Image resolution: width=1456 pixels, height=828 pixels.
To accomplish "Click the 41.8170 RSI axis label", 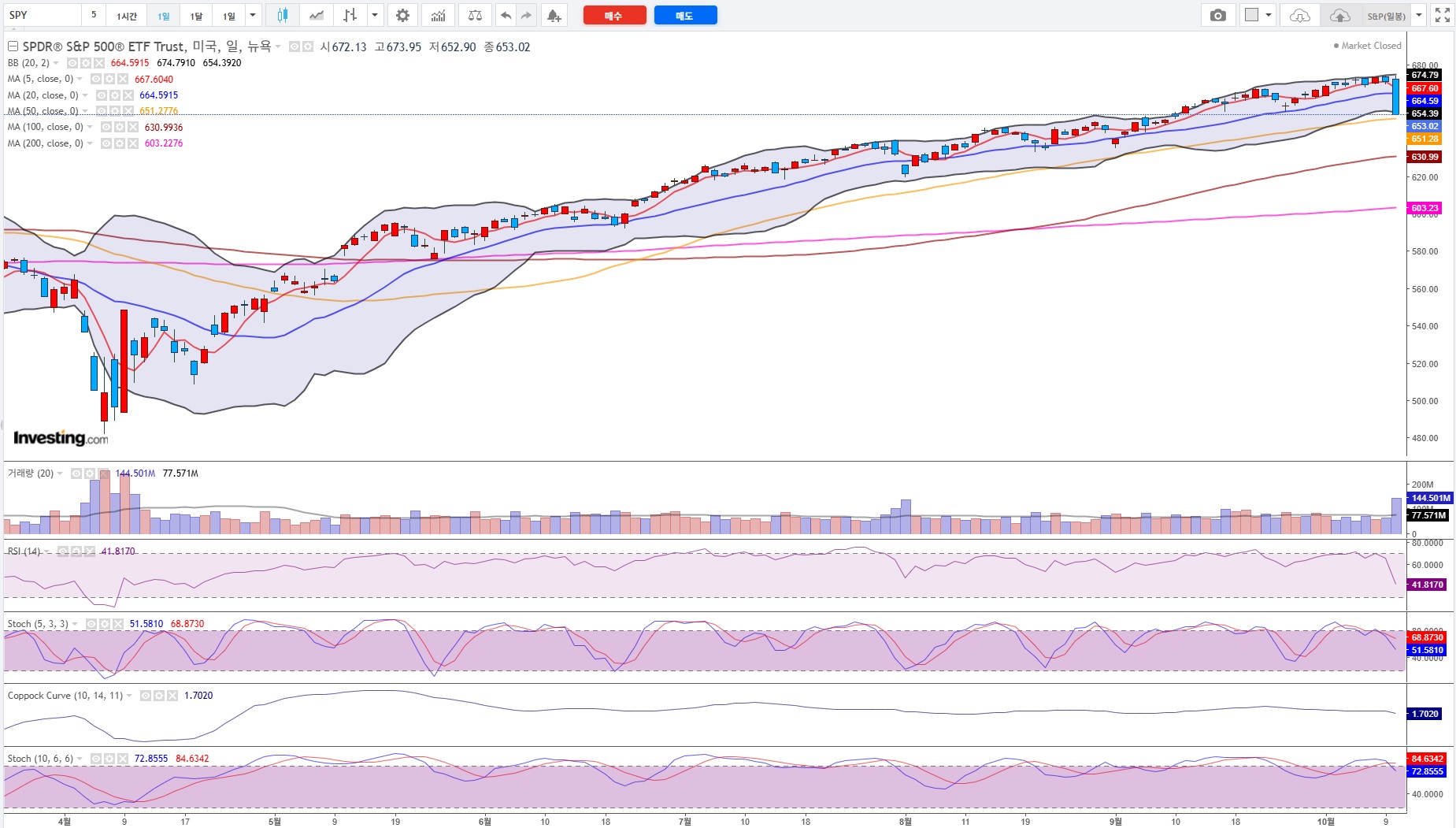I will click(1426, 585).
